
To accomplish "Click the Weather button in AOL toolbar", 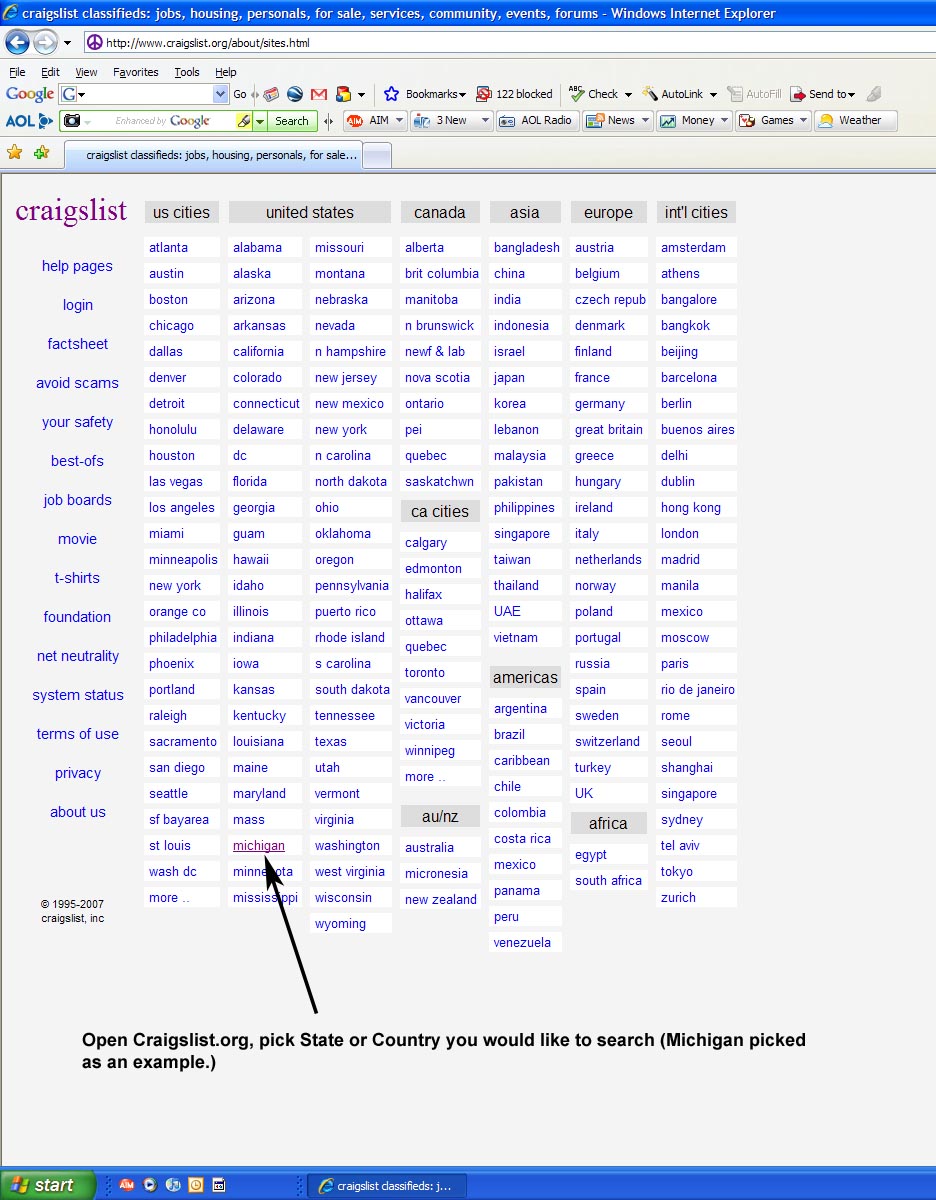I will pyautogui.click(x=855, y=120).
